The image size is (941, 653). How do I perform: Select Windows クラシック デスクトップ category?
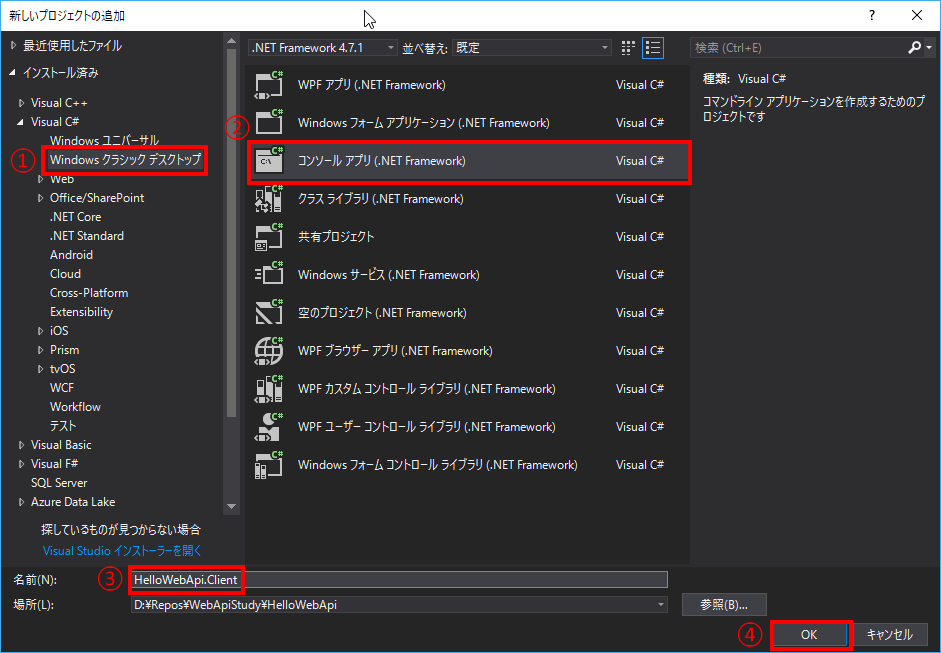[x=125, y=160]
